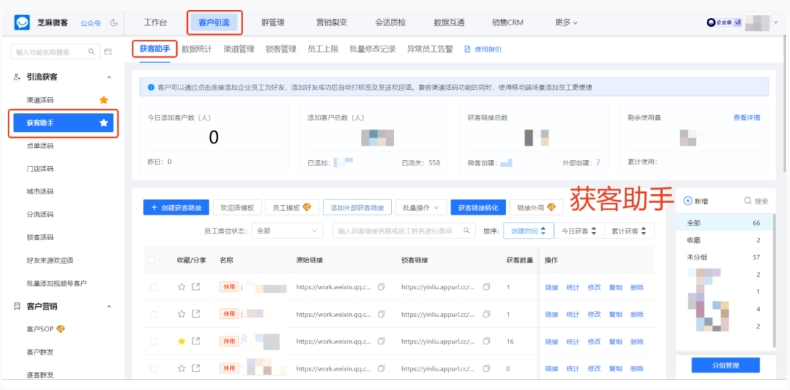Tick the checkbox of the first link row
The width and height of the screenshot is (790, 390).
tap(153, 287)
